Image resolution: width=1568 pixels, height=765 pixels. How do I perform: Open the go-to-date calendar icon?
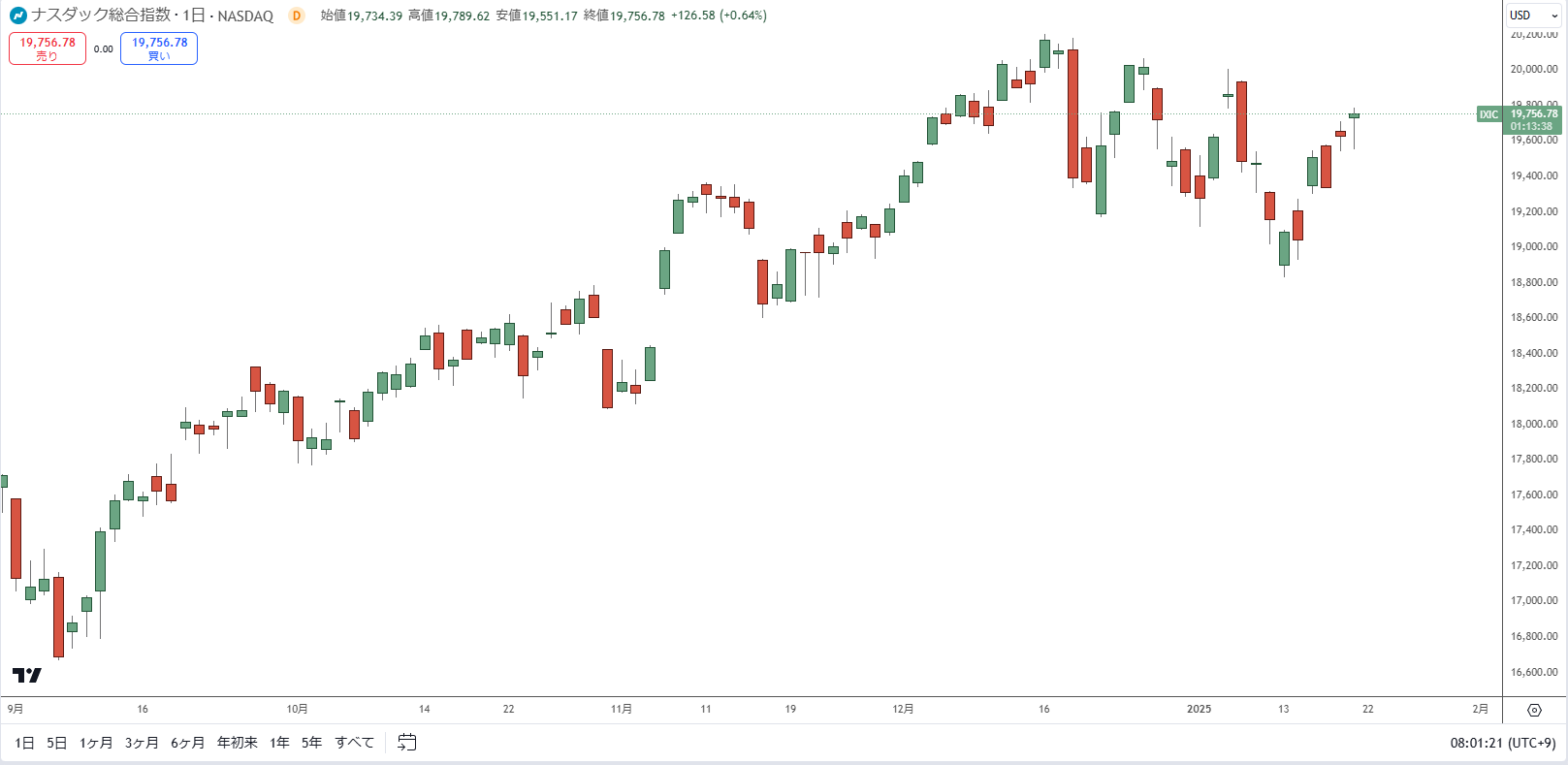[x=407, y=743]
